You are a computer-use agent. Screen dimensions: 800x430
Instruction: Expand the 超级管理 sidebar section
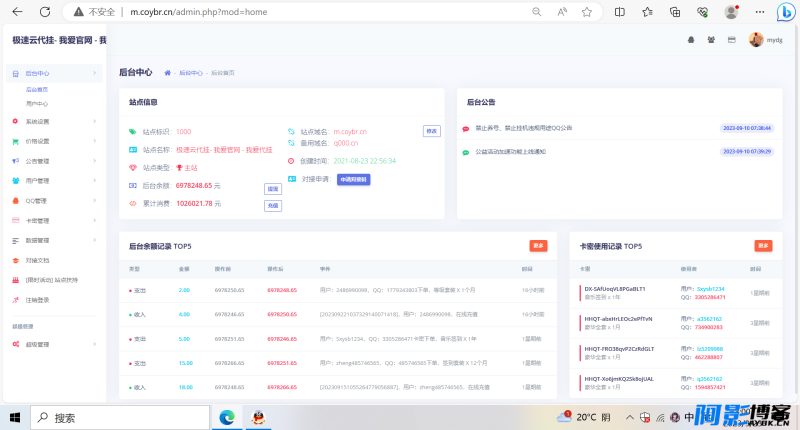coord(54,344)
